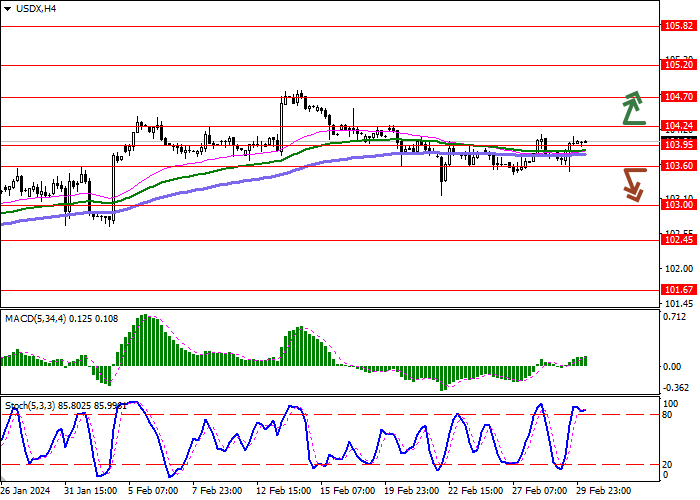700x500 pixels.
Task: Click the -0.362 MACD scale value
Action: pyautogui.click(x=676, y=388)
